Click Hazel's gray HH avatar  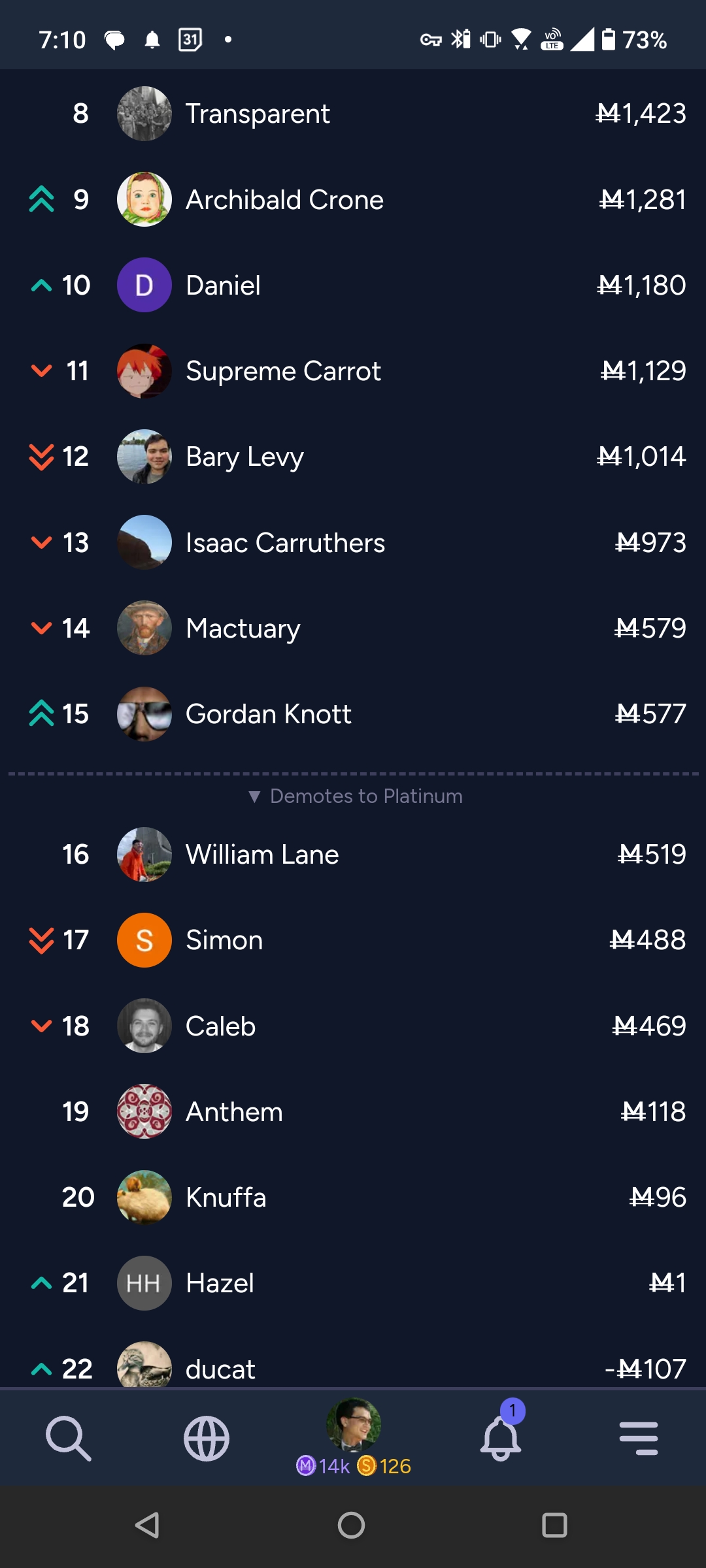[x=144, y=1283]
